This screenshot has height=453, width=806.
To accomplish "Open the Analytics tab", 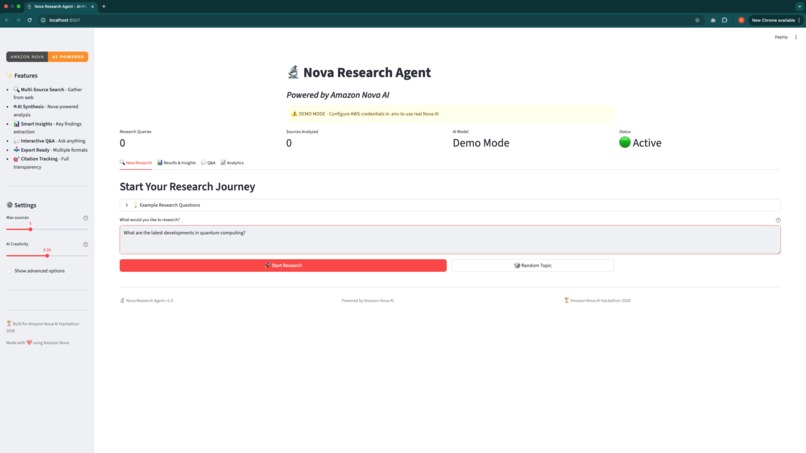I will [232, 162].
